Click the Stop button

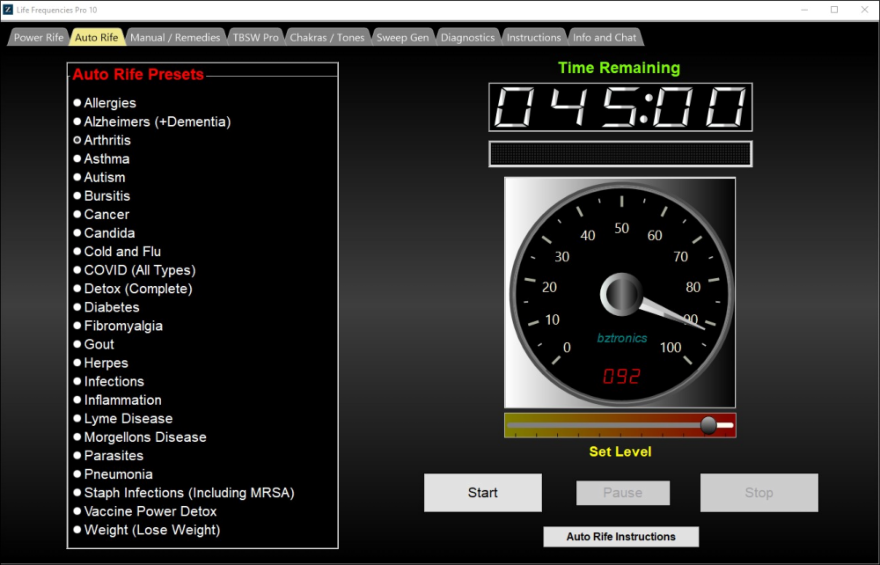tap(758, 493)
